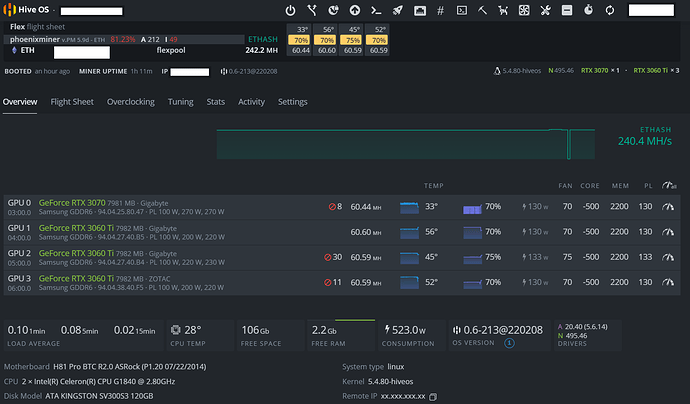690x404 pixels.
Task: Click the drivers N 495.46 entry
Action: click(x=574, y=336)
